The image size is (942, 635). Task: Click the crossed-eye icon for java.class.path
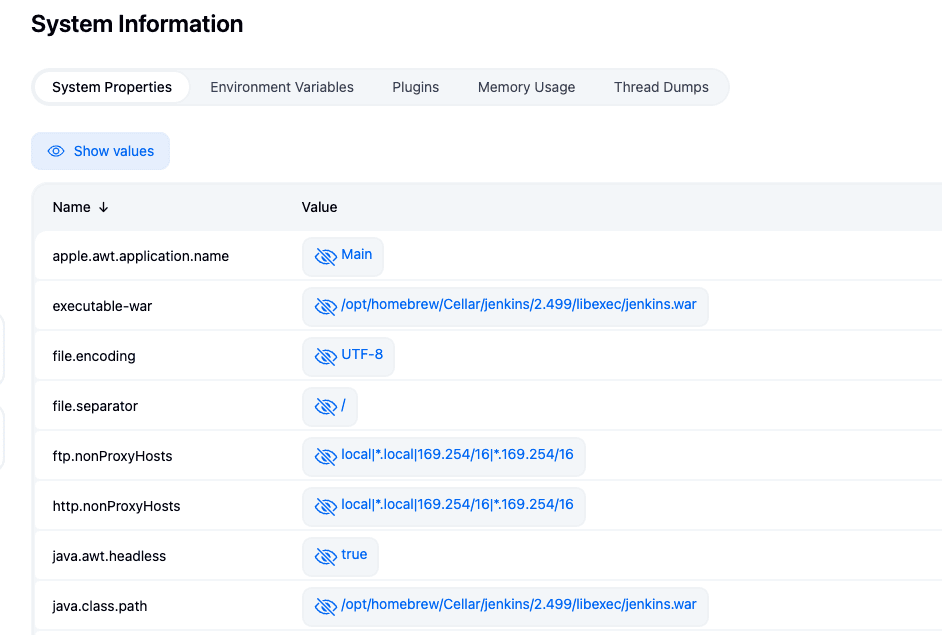click(325, 606)
